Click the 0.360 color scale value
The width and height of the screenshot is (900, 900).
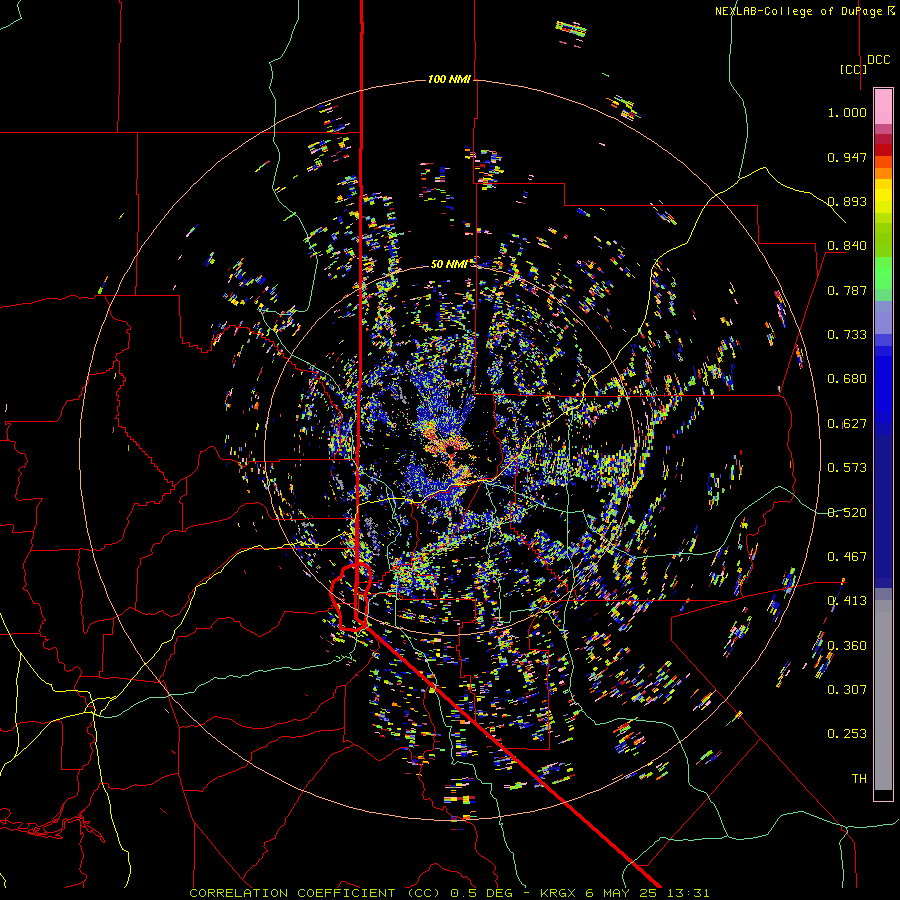tap(847, 646)
